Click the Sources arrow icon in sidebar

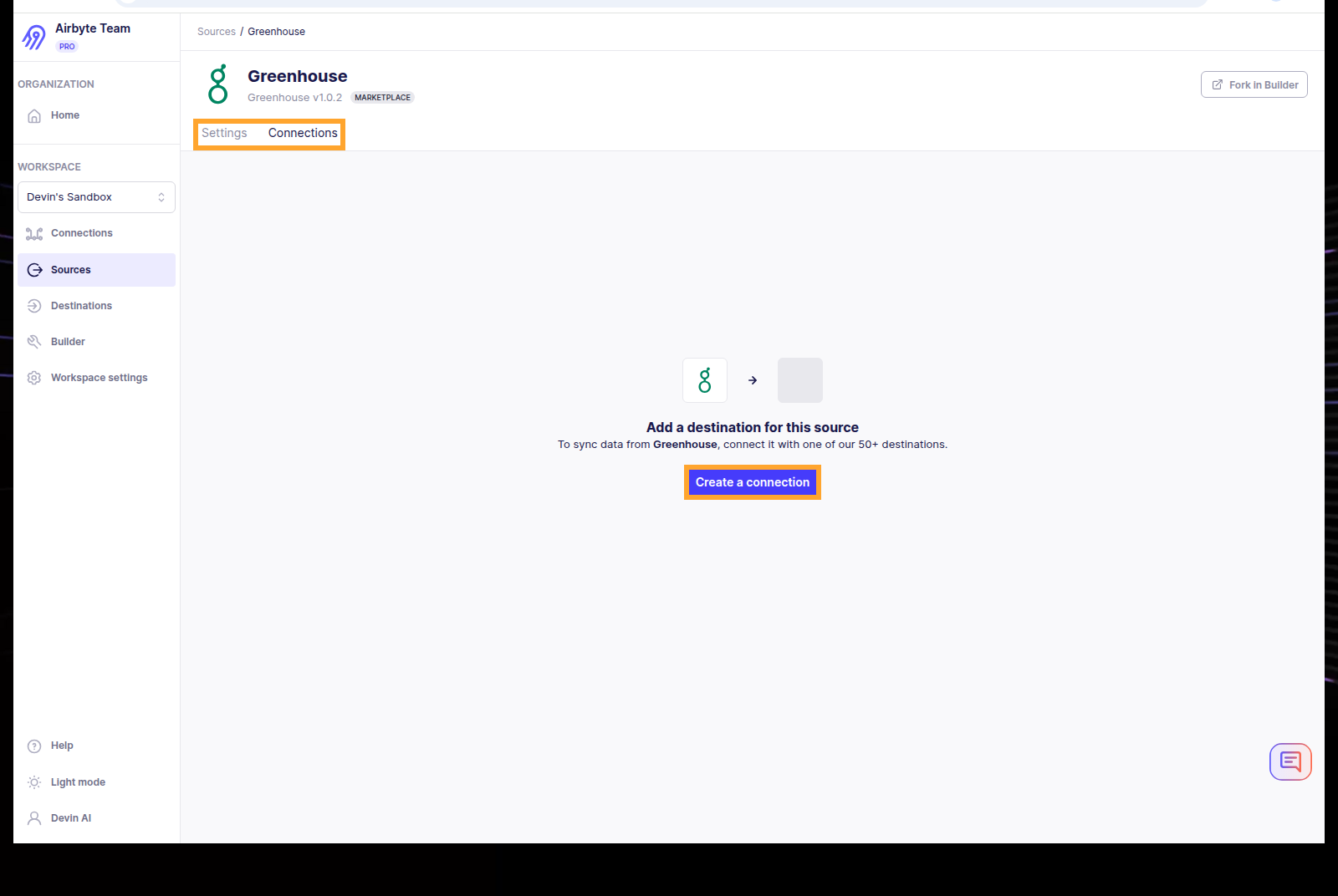click(34, 270)
